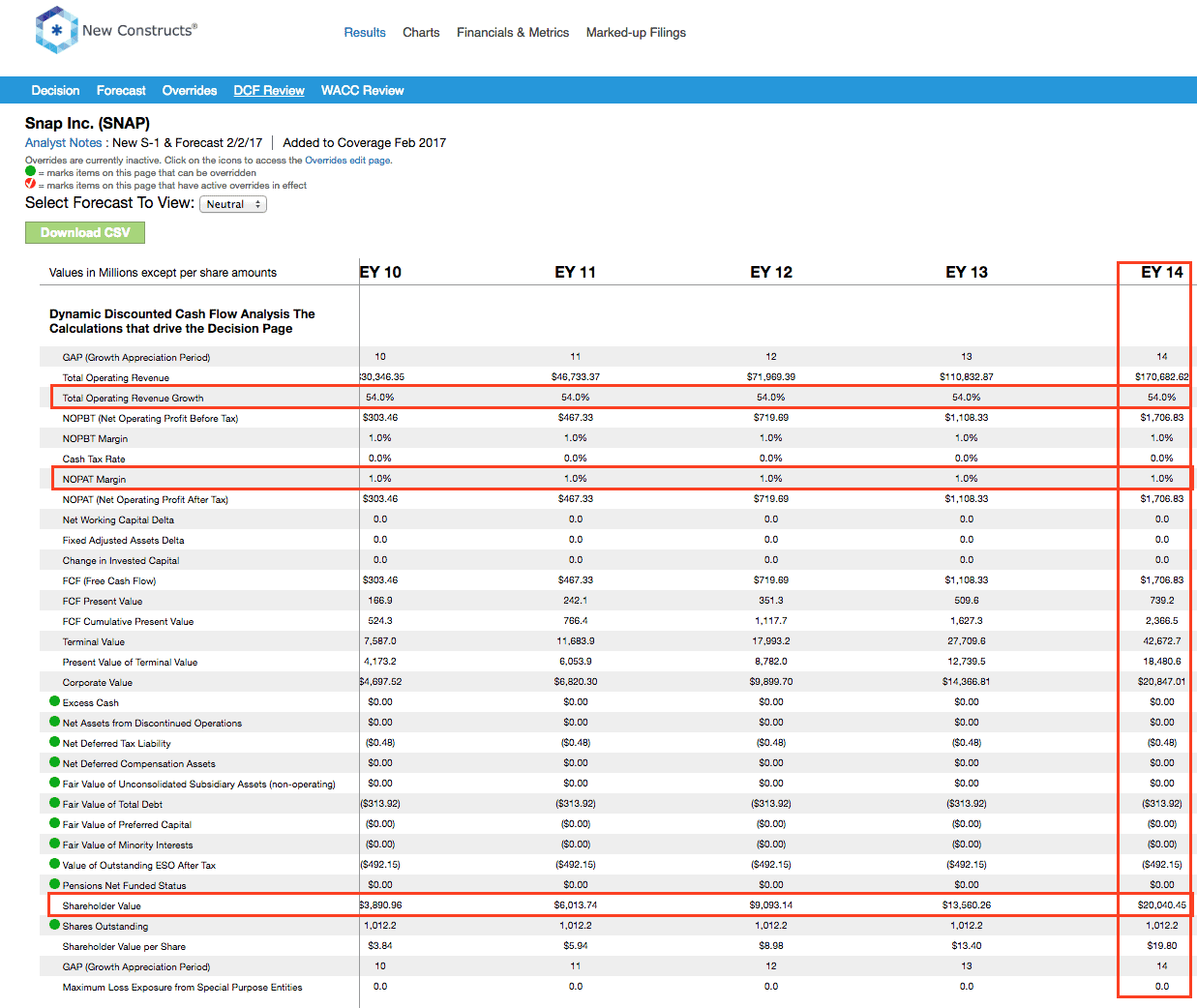Click the Snap Inc. (SNAP) heading
1197x1008 pixels.
click(x=87, y=124)
